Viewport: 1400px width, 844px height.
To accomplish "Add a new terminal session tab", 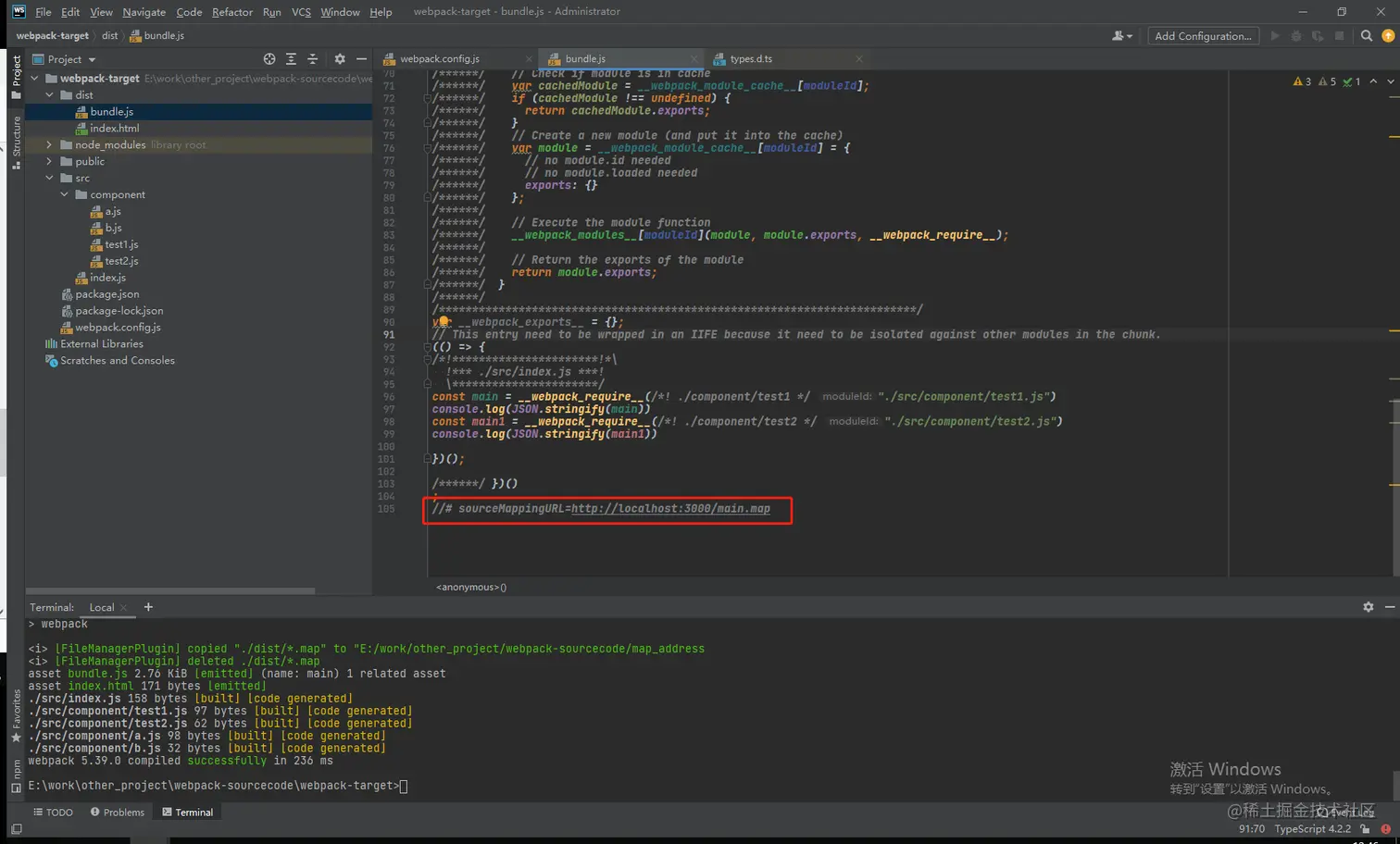I will click(x=148, y=607).
